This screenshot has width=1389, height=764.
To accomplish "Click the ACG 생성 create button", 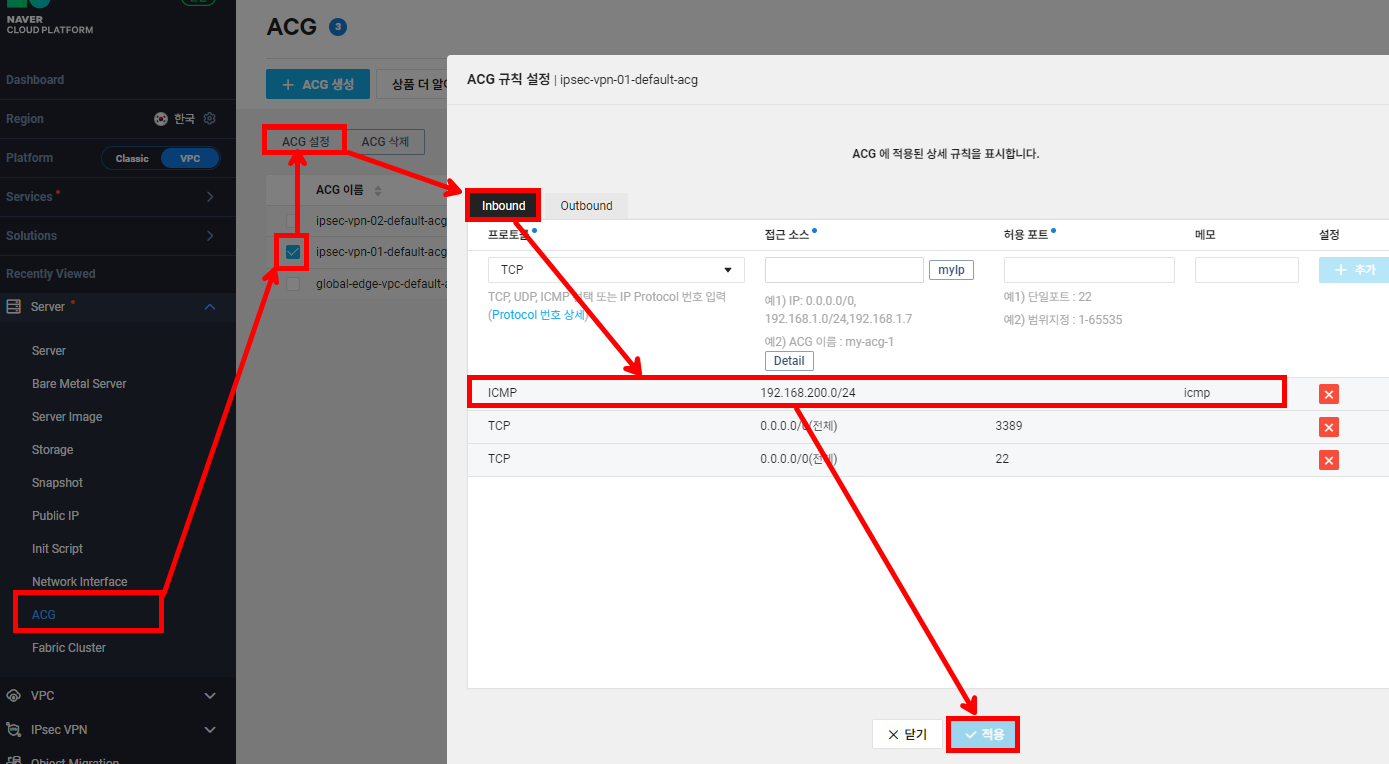I will pyautogui.click(x=318, y=84).
